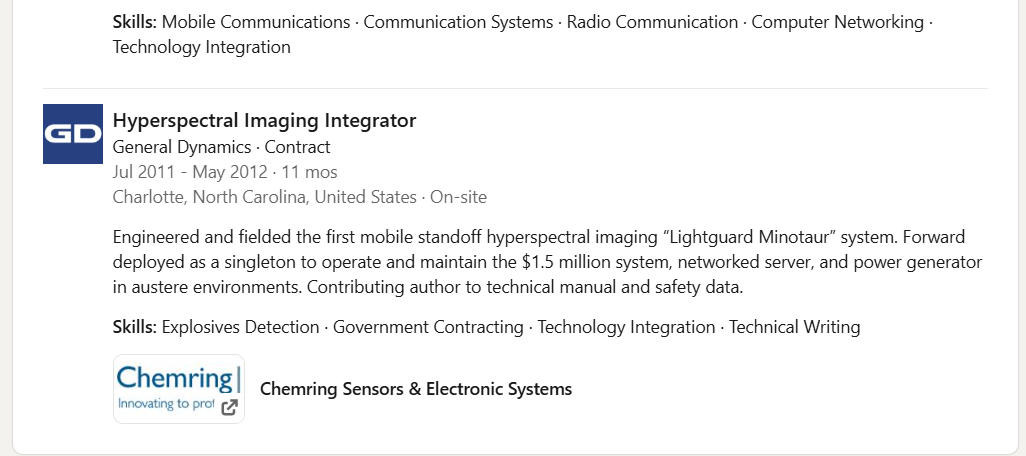Screen dimensions: 1026x456
Task: Click the Mobile Communications skill
Action: (256, 22)
